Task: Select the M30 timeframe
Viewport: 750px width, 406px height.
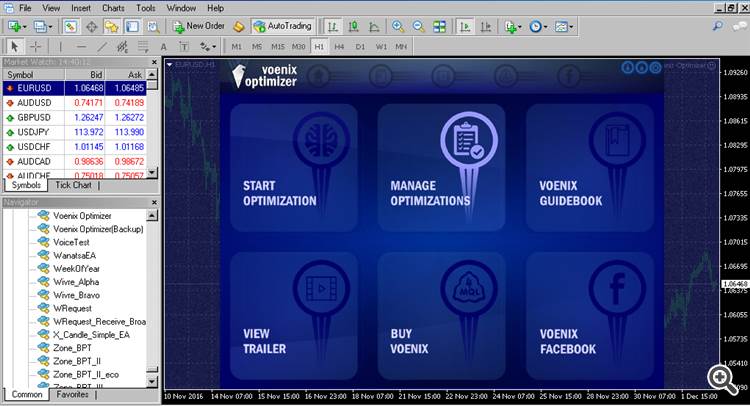Action: tap(298, 47)
